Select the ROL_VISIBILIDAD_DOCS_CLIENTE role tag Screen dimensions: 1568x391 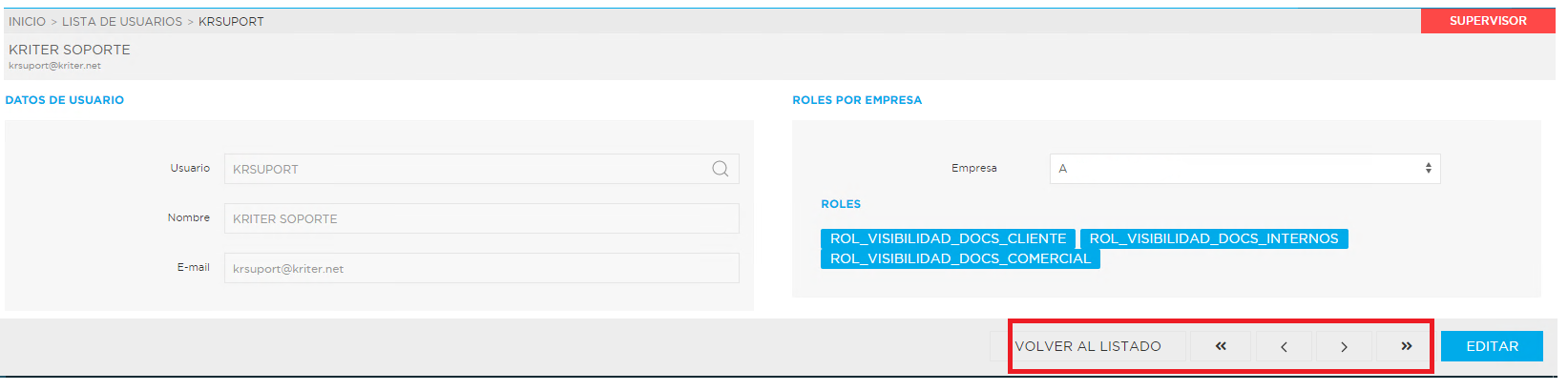click(948, 238)
